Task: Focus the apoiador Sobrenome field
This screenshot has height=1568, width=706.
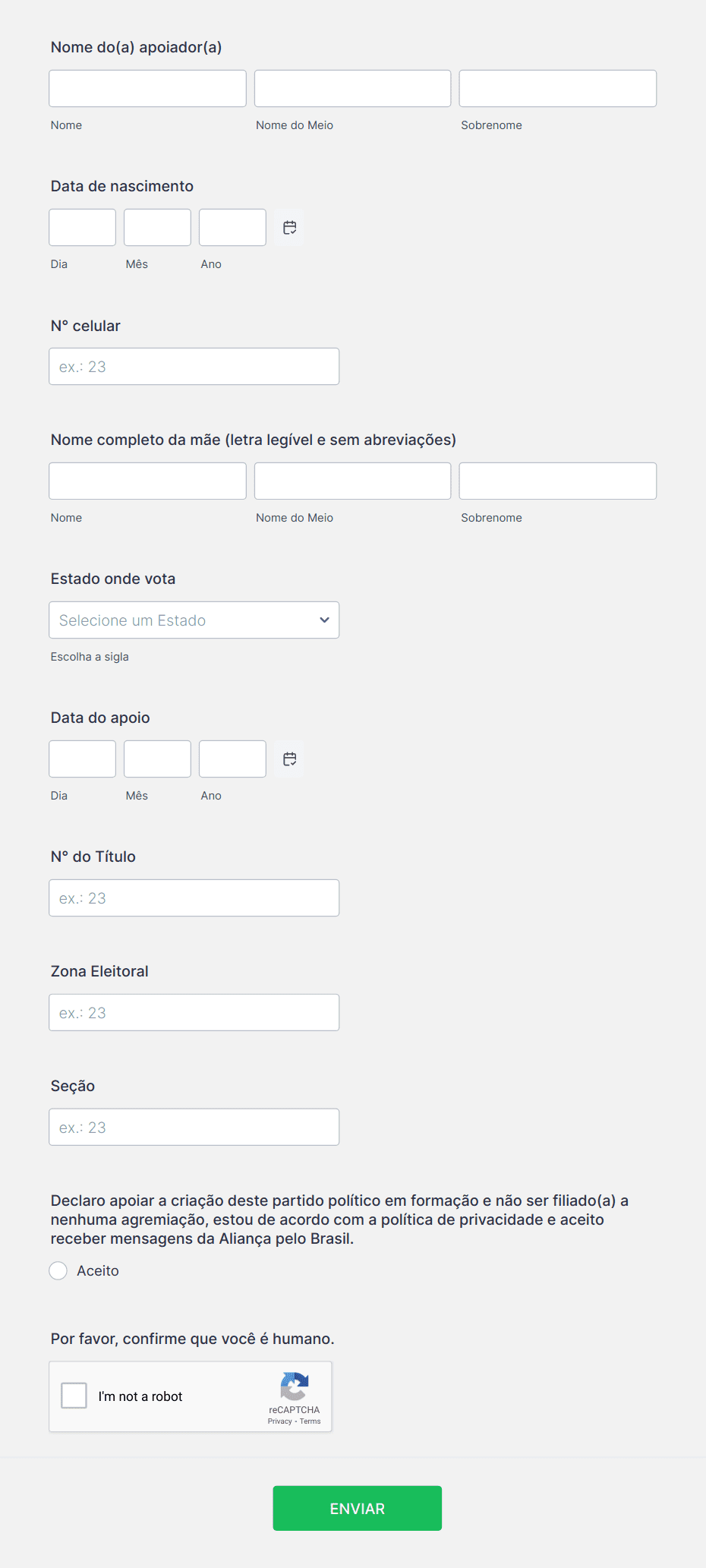Action: pyautogui.click(x=558, y=89)
